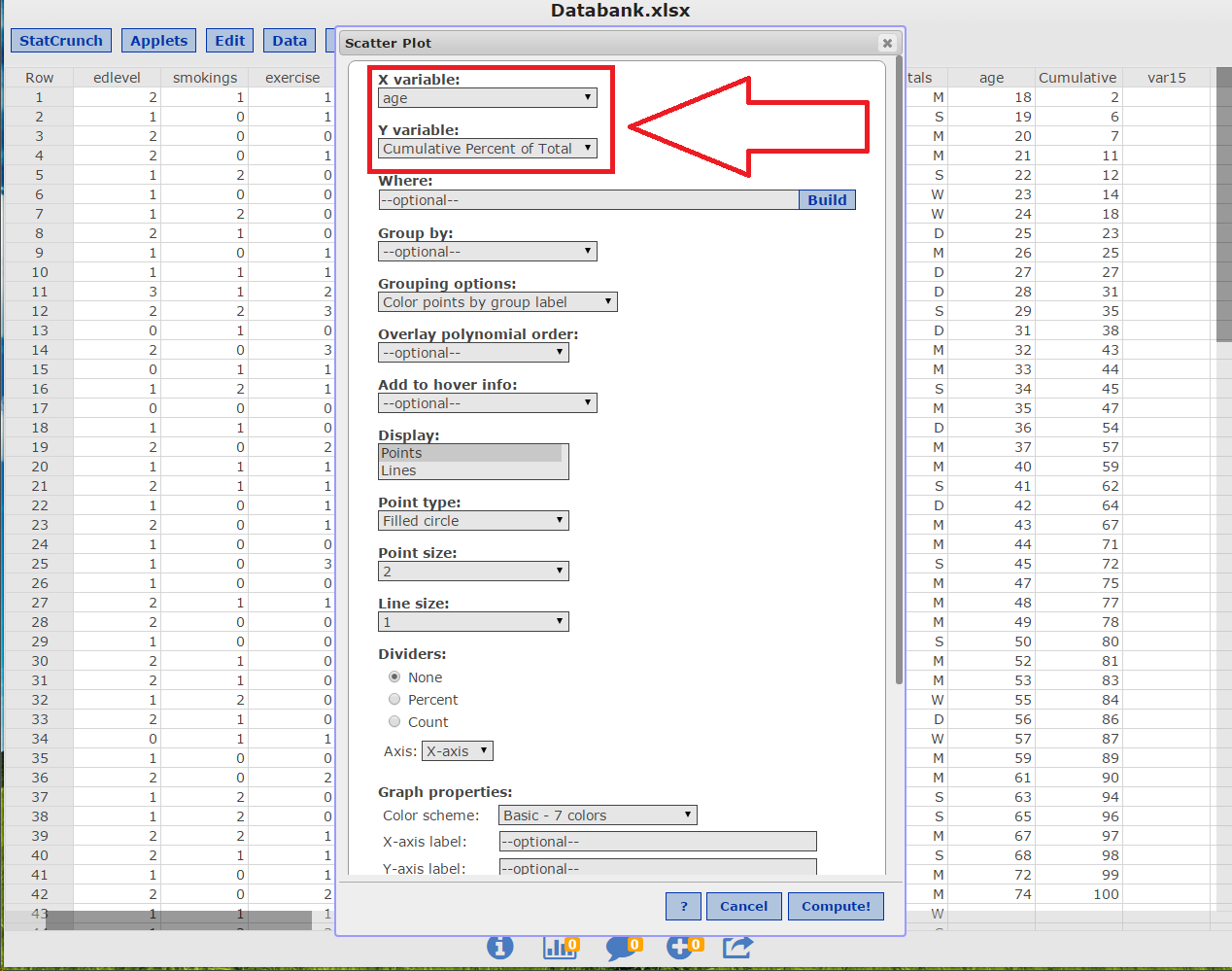Click the Row column header

click(x=39, y=78)
